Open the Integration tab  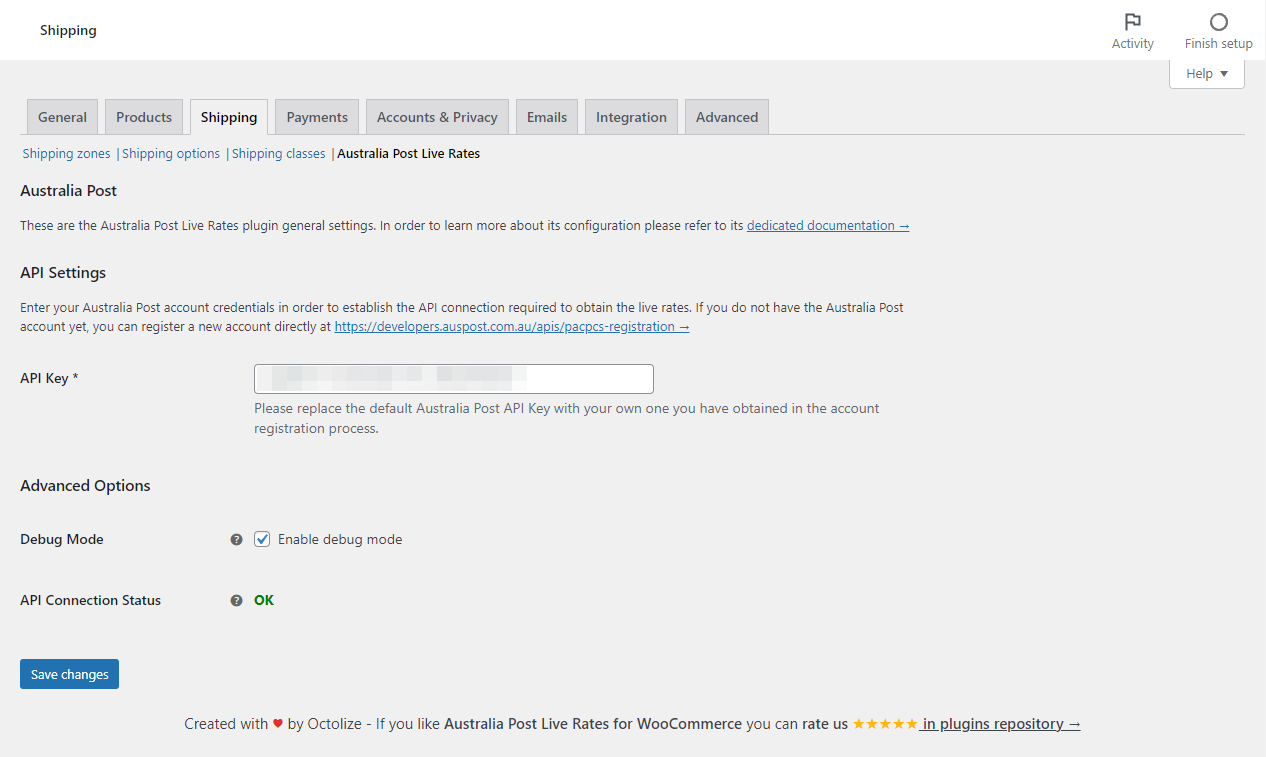tap(631, 117)
